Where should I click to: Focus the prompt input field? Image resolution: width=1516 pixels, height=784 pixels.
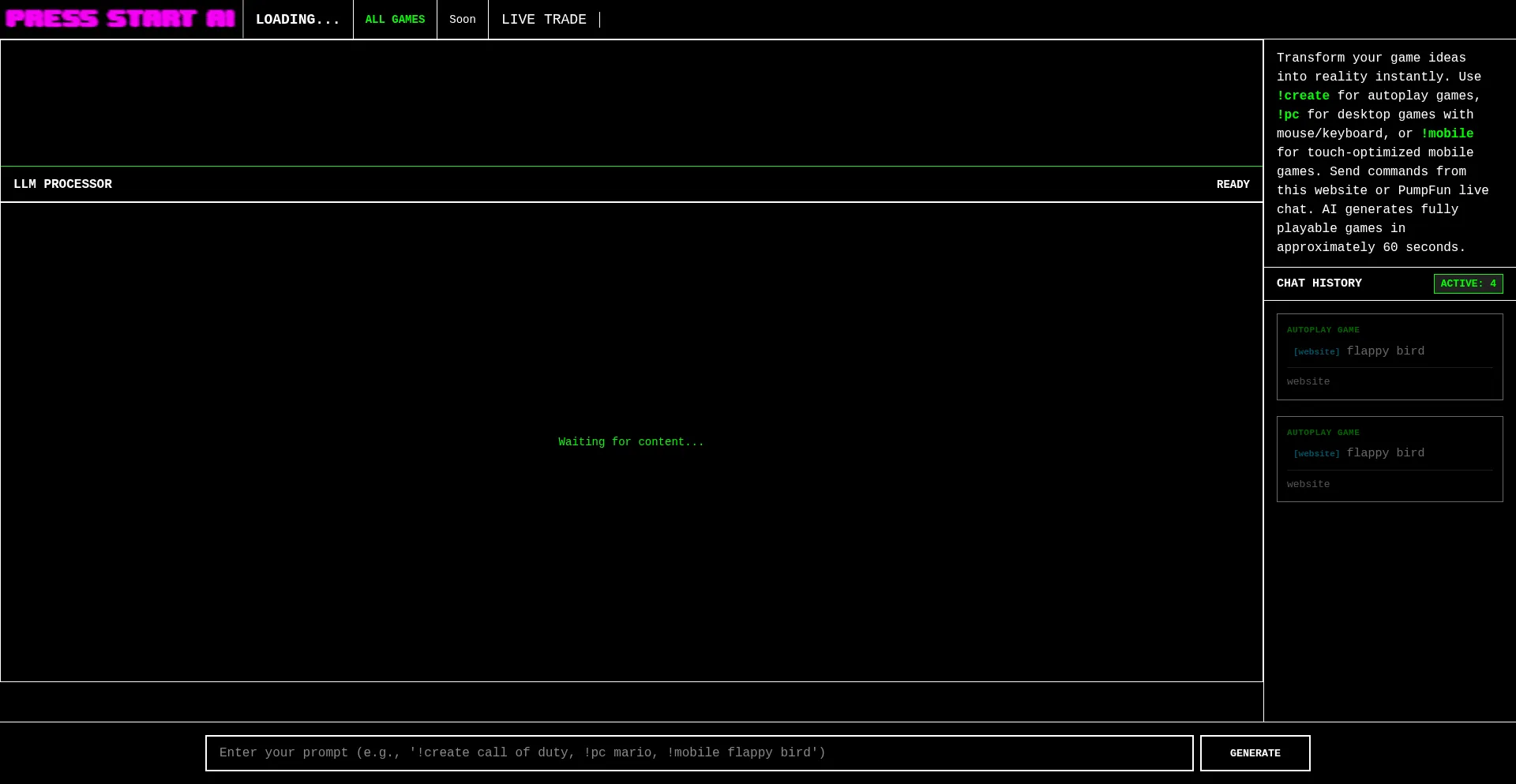coord(699,753)
